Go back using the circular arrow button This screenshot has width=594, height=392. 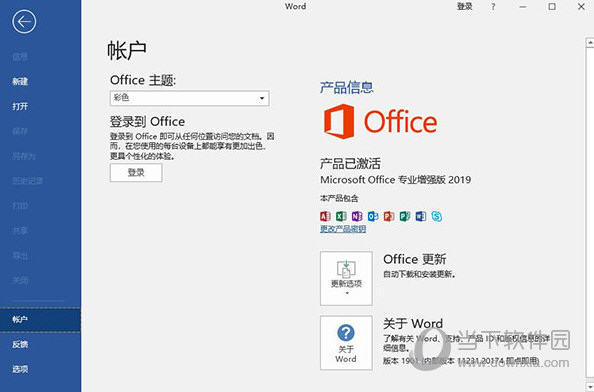coord(24,22)
